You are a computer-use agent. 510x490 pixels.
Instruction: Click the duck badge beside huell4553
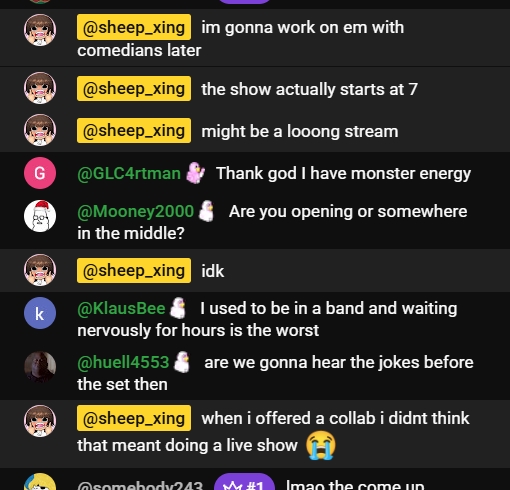(182, 362)
